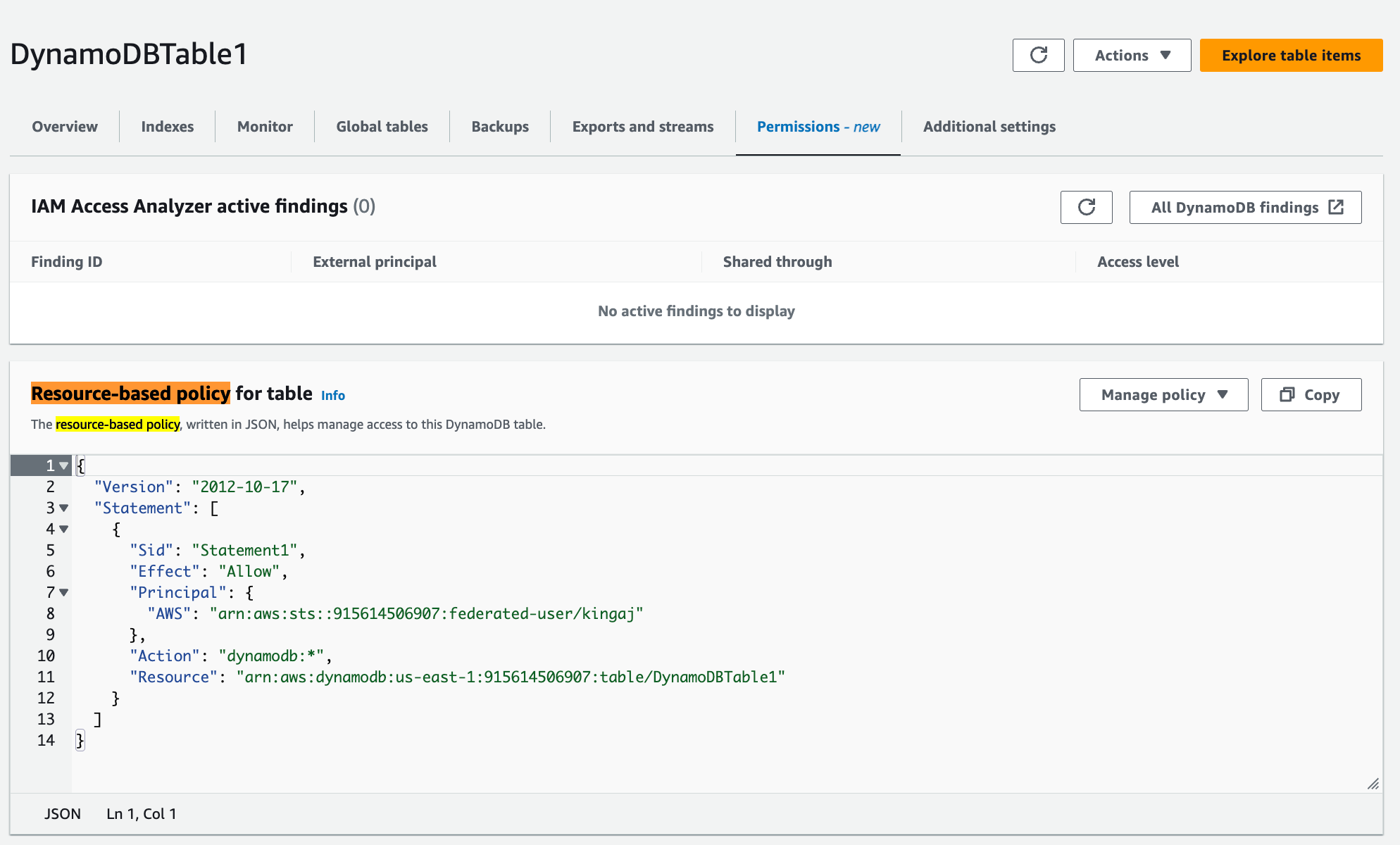Screen dimensions: 1400x845
Task: Click the Ln 1, Col 1 cursor position
Action: 142,814
